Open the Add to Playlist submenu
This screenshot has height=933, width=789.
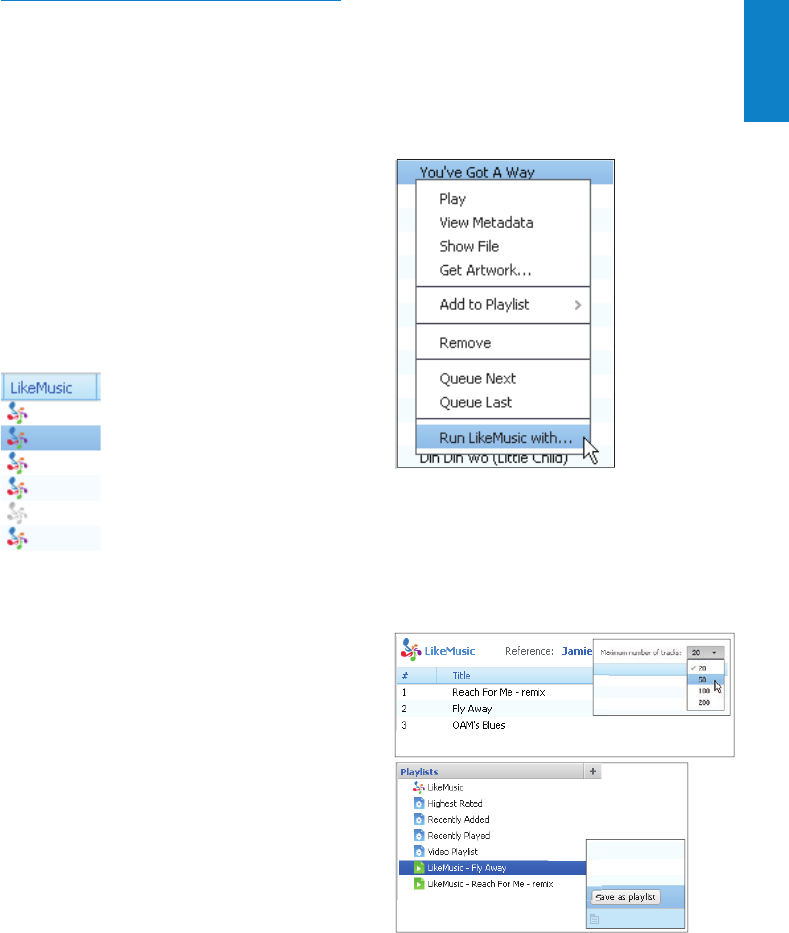(503, 305)
